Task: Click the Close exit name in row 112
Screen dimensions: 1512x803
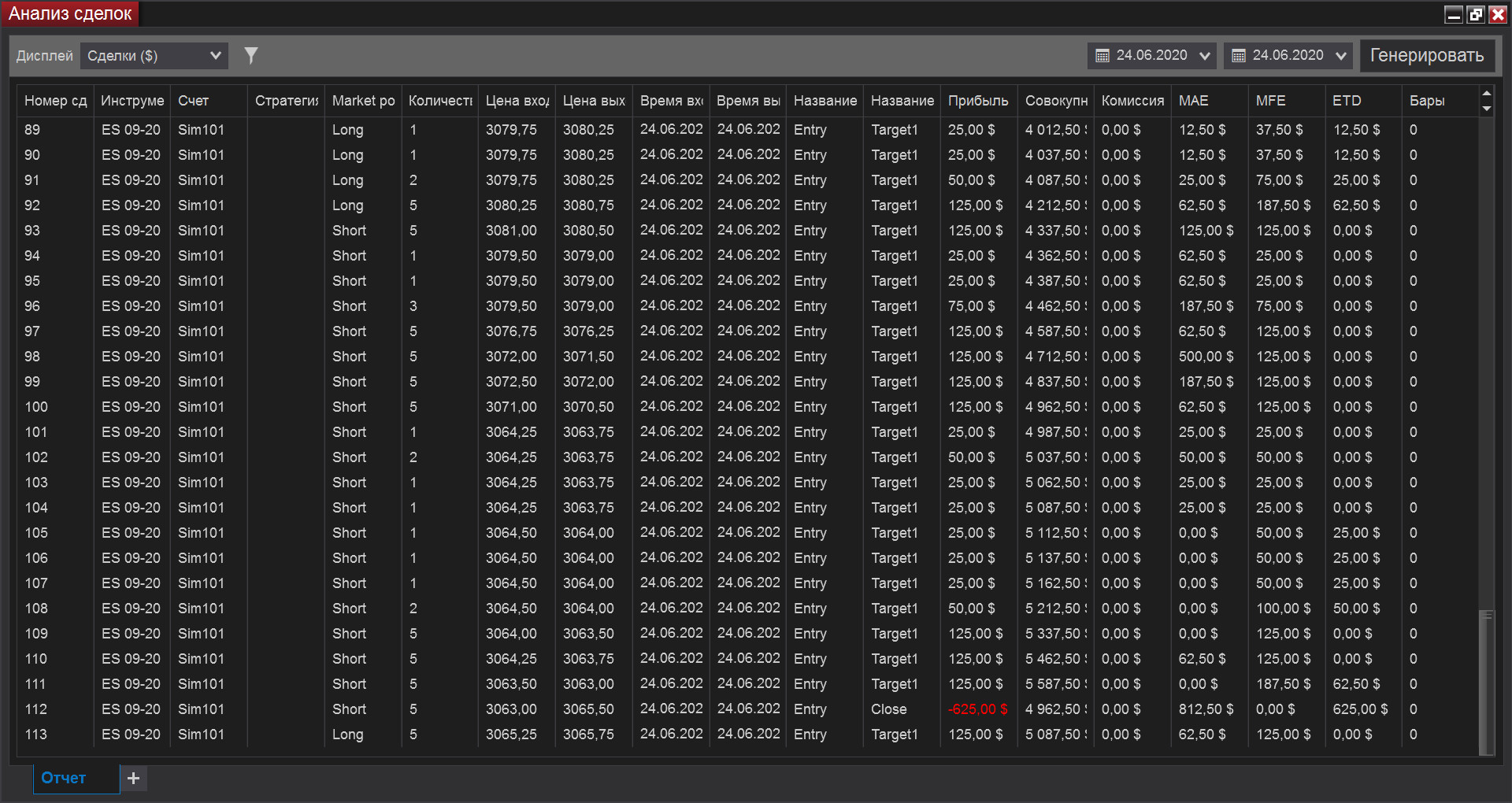Action: tap(889, 709)
